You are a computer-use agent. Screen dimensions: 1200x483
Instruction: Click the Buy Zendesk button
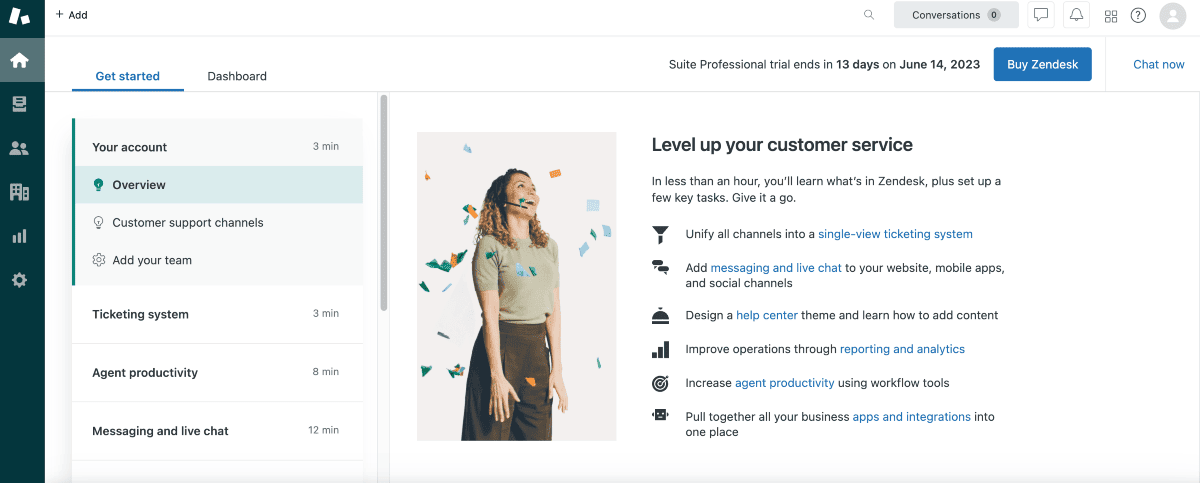click(1042, 64)
